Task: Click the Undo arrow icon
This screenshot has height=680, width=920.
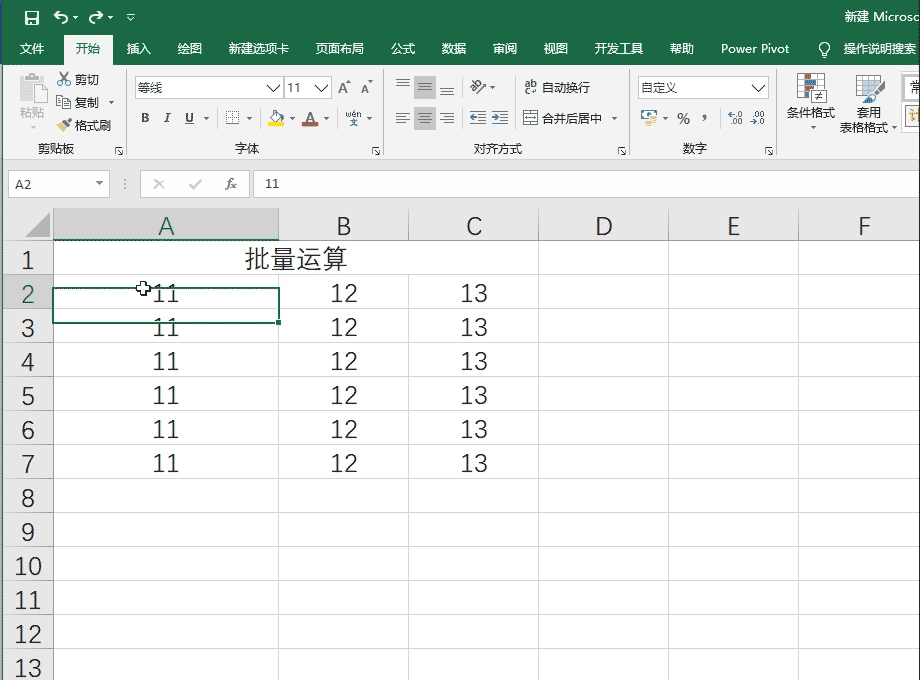Action: pos(60,18)
